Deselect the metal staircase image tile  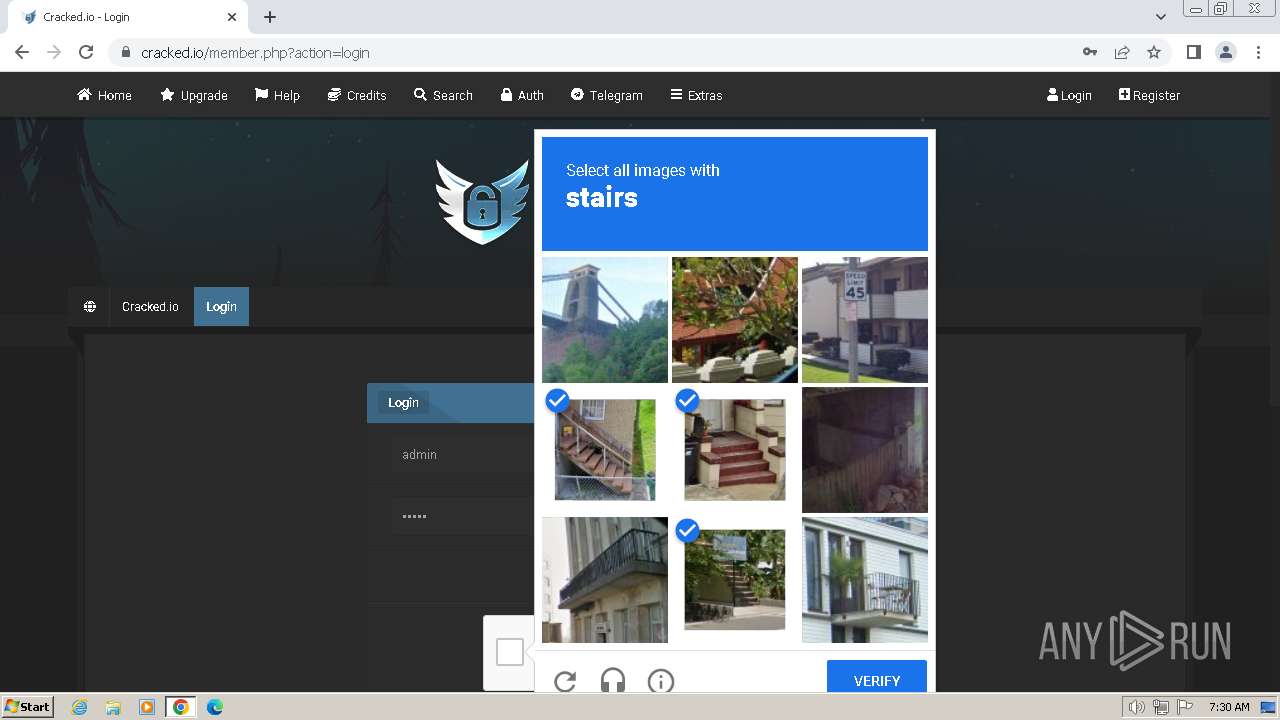click(x=605, y=450)
